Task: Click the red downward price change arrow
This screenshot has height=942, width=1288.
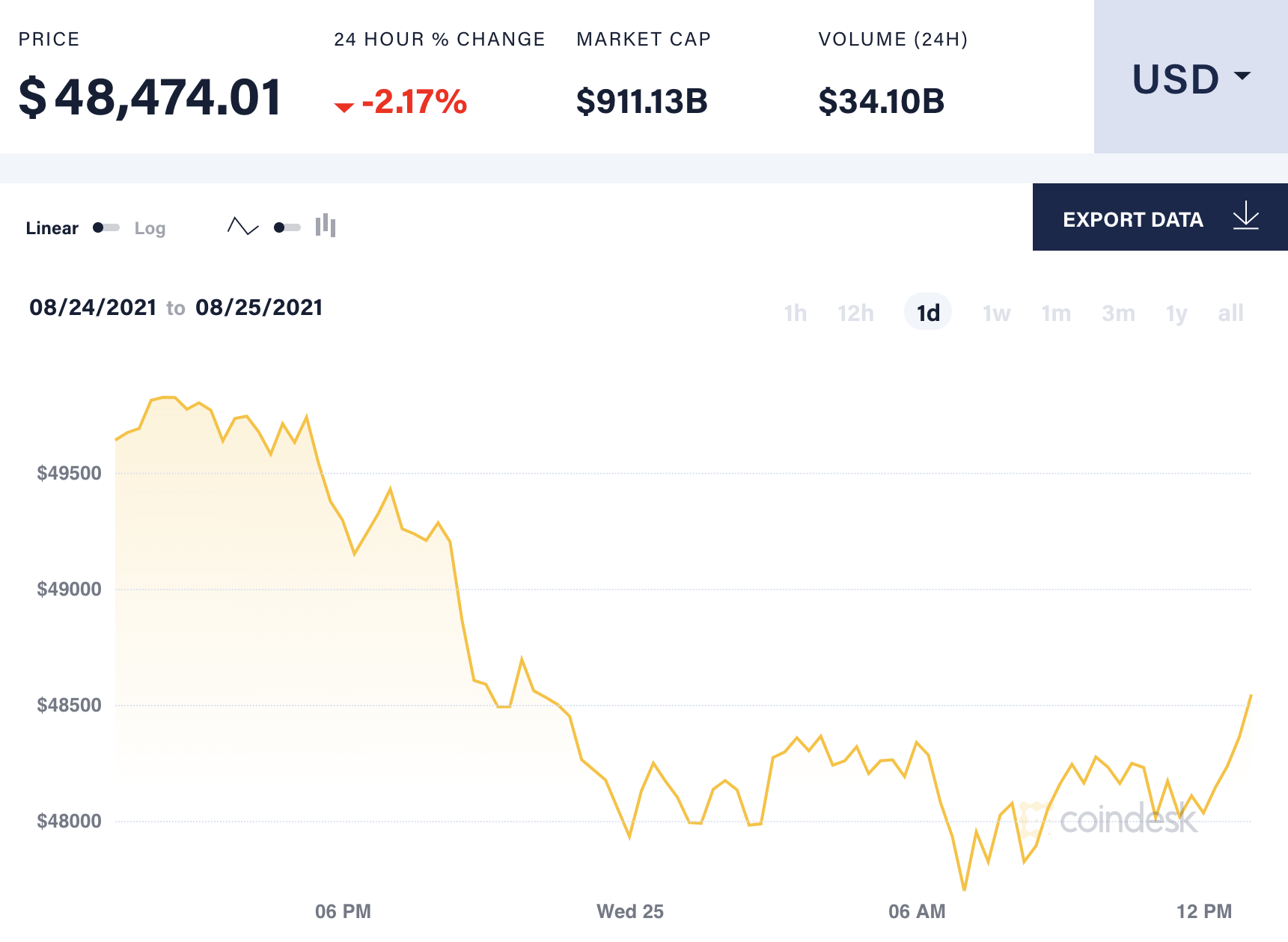Action: pyautogui.click(x=345, y=107)
